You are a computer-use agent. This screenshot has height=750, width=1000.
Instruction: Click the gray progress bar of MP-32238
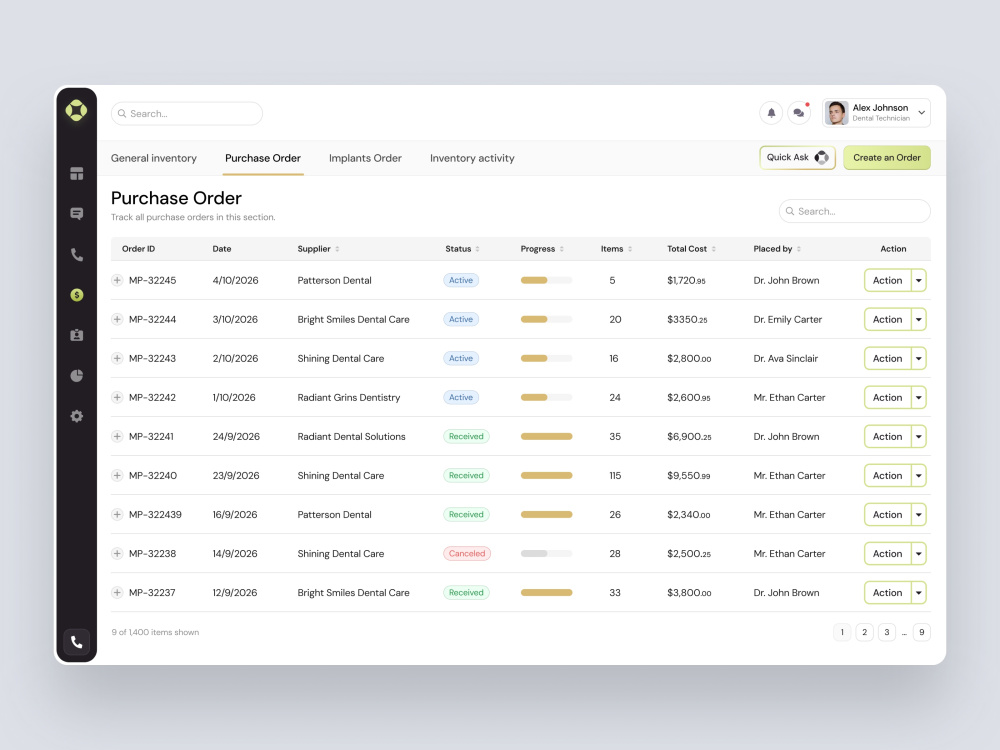click(547, 554)
